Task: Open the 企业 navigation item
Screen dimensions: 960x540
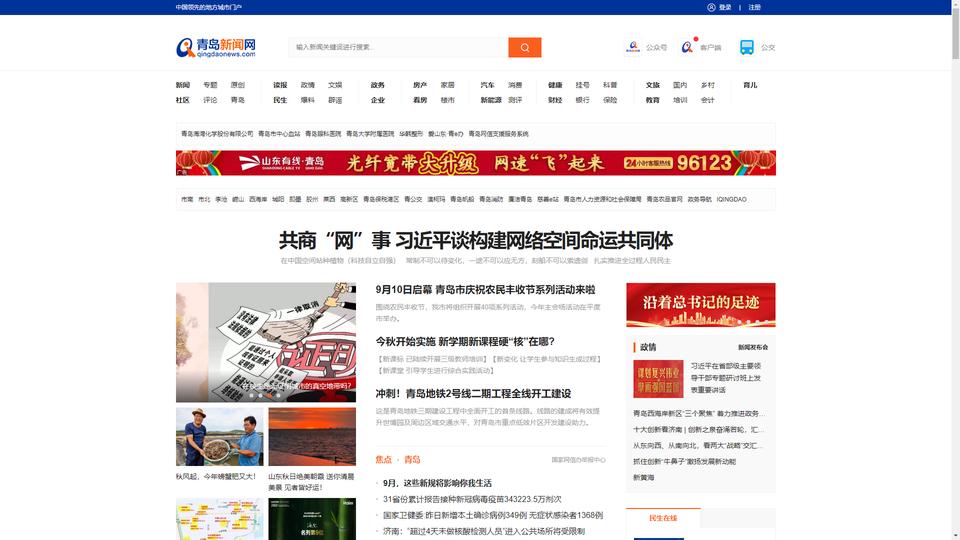Action: point(377,100)
